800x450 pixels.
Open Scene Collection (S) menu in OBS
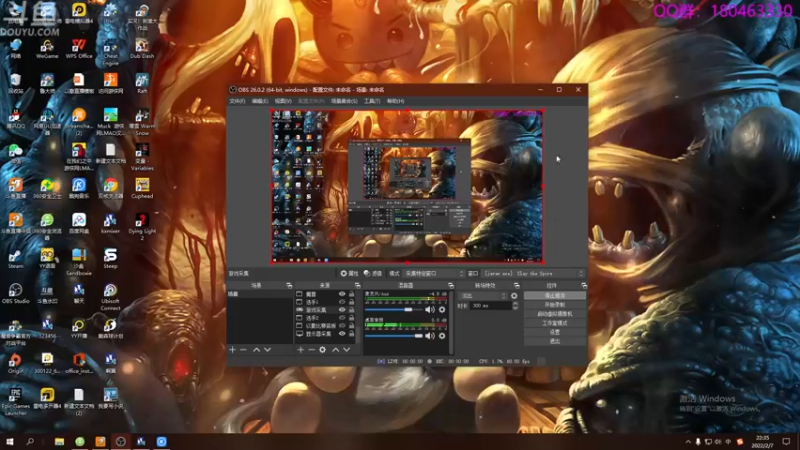pyautogui.click(x=344, y=101)
